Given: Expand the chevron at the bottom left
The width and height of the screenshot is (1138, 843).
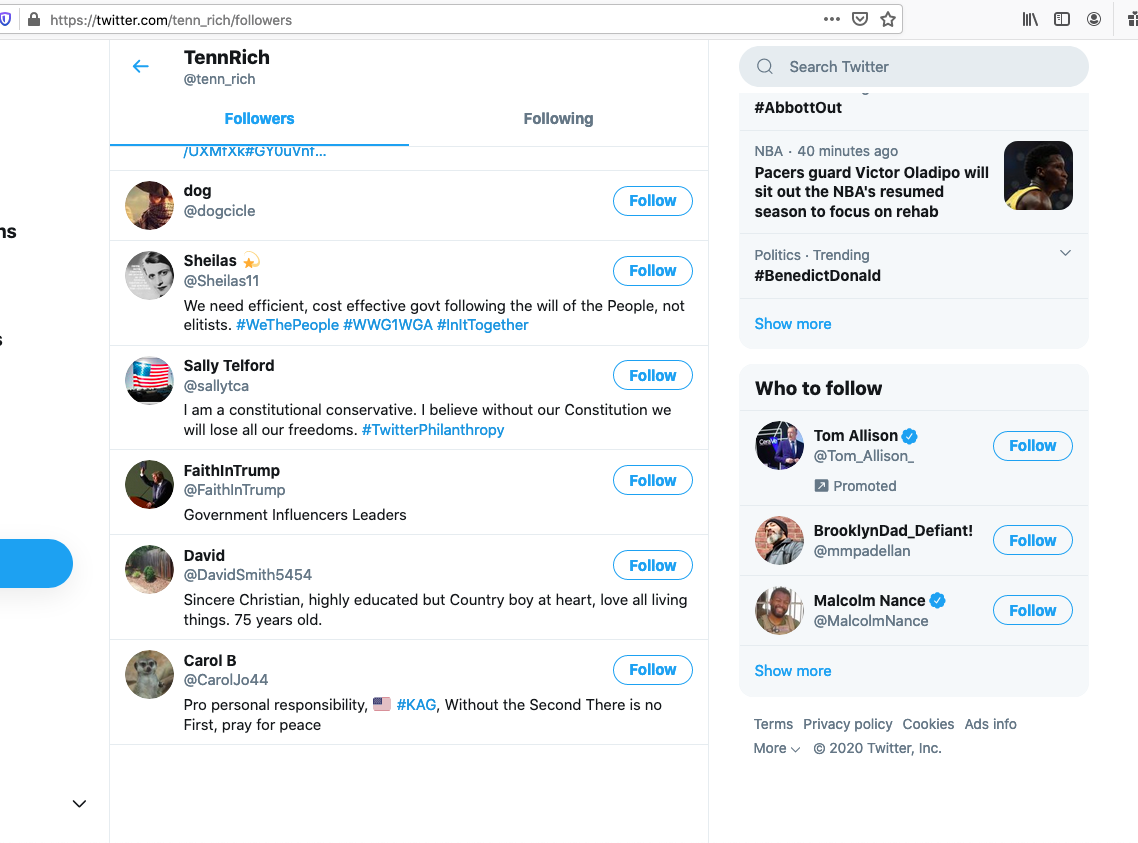Looking at the screenshot, I should [x=80, y=804].
